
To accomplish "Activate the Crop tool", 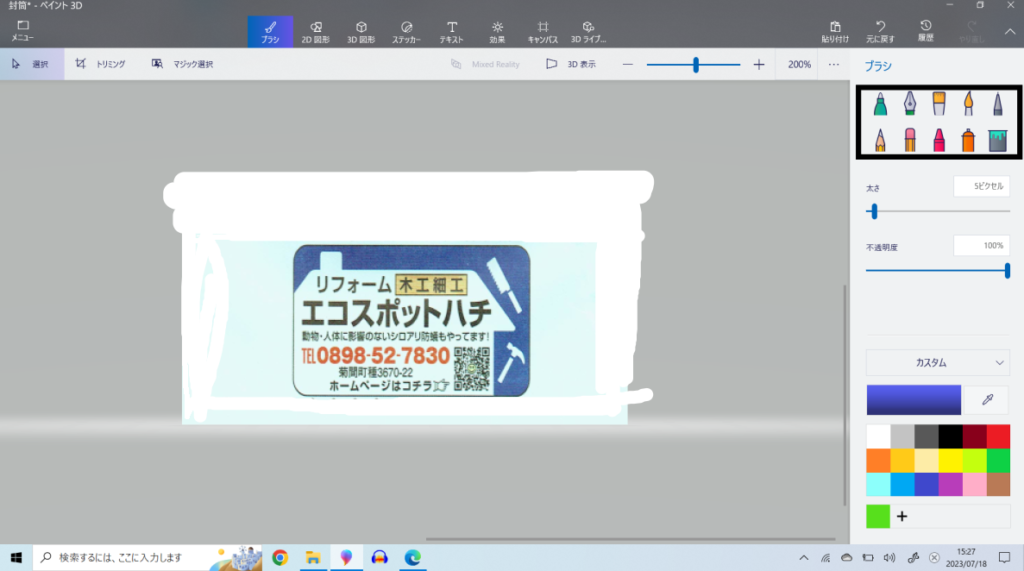I will [100, 64].
